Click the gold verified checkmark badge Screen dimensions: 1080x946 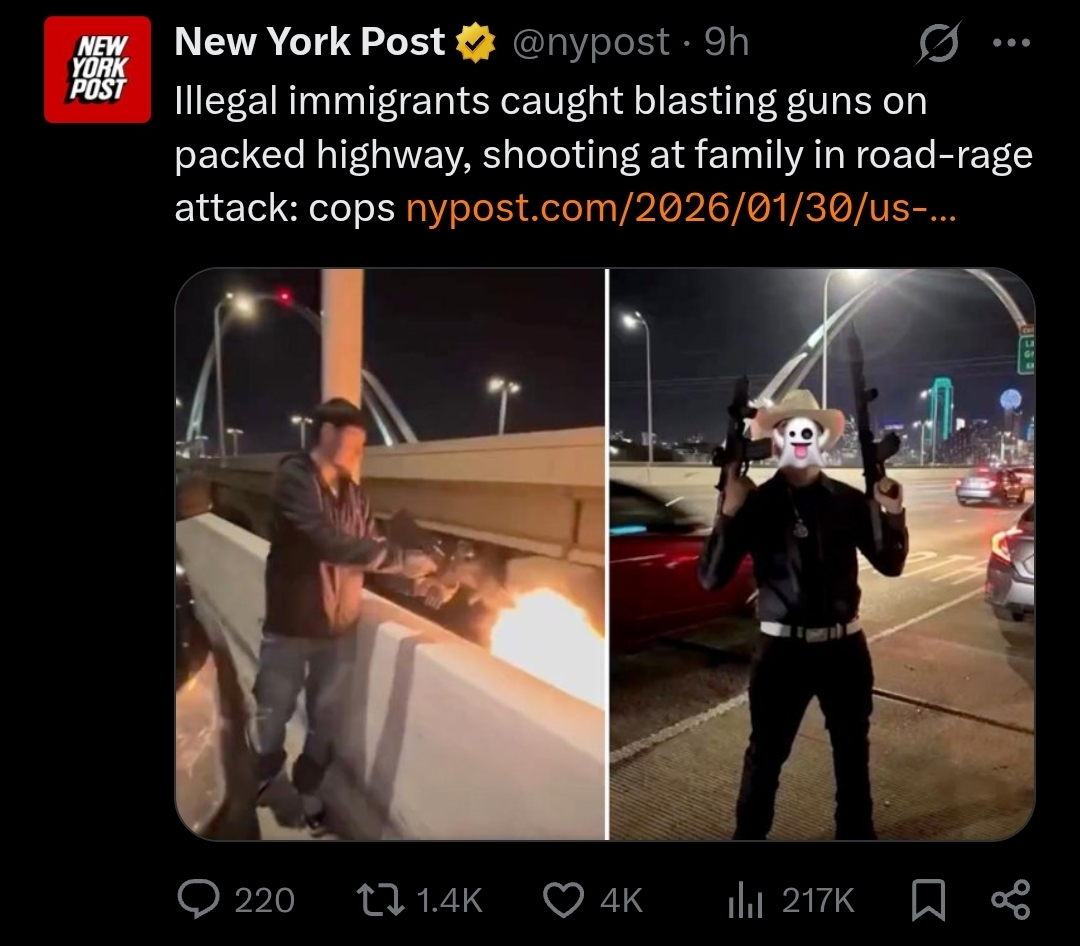[x=476, y=43]
